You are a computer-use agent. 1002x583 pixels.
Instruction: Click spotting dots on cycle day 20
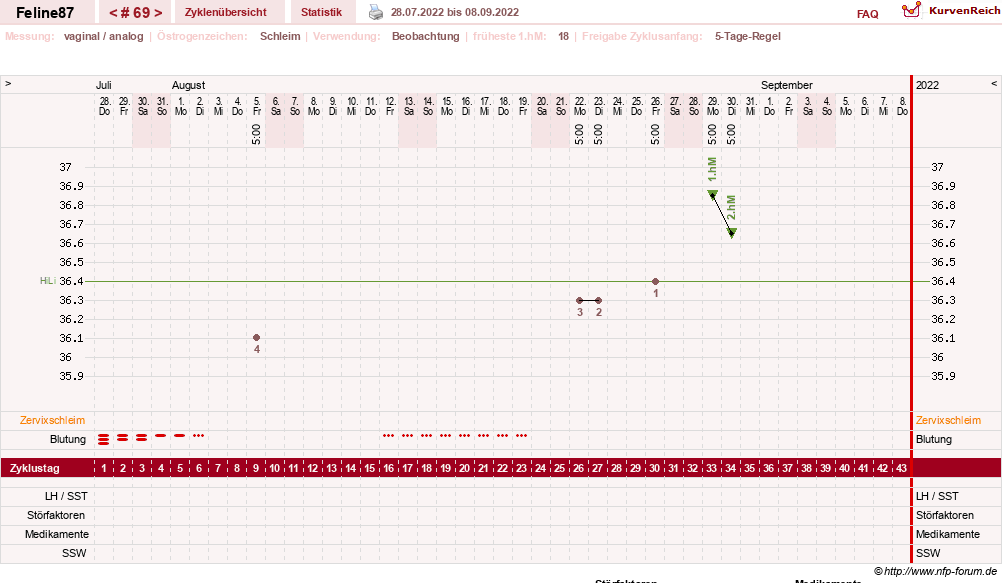point(465,435)
